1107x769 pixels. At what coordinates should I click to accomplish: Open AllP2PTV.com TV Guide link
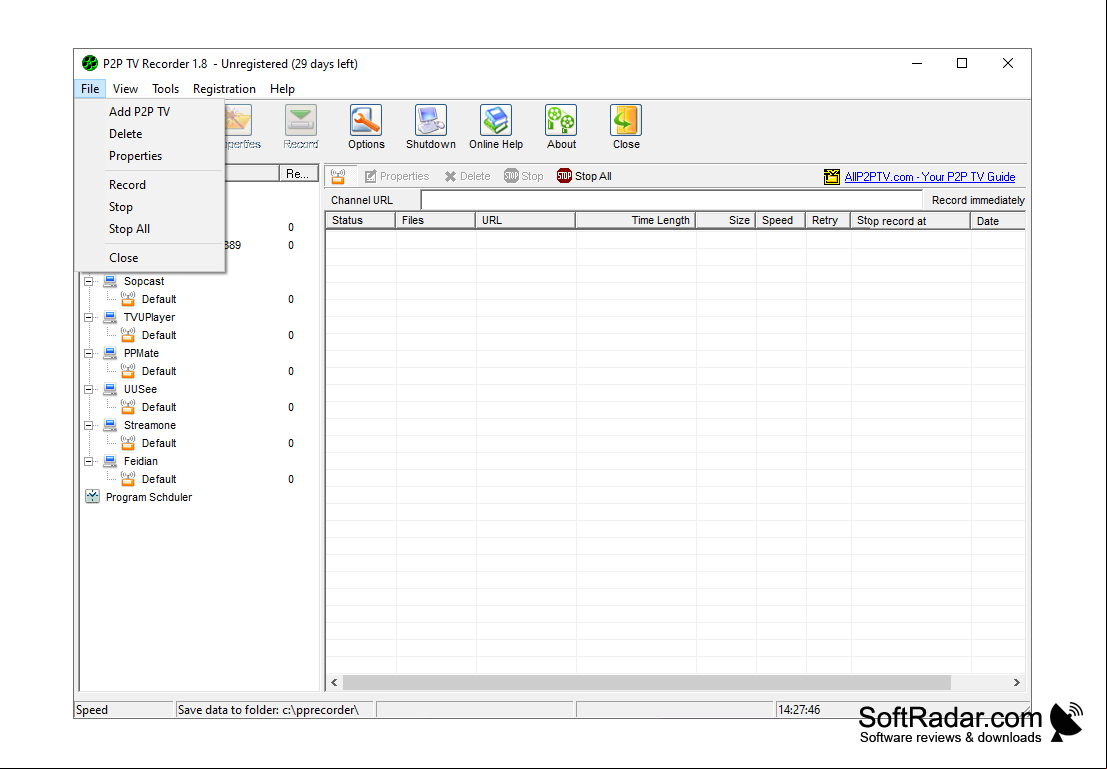click(930, 177)
